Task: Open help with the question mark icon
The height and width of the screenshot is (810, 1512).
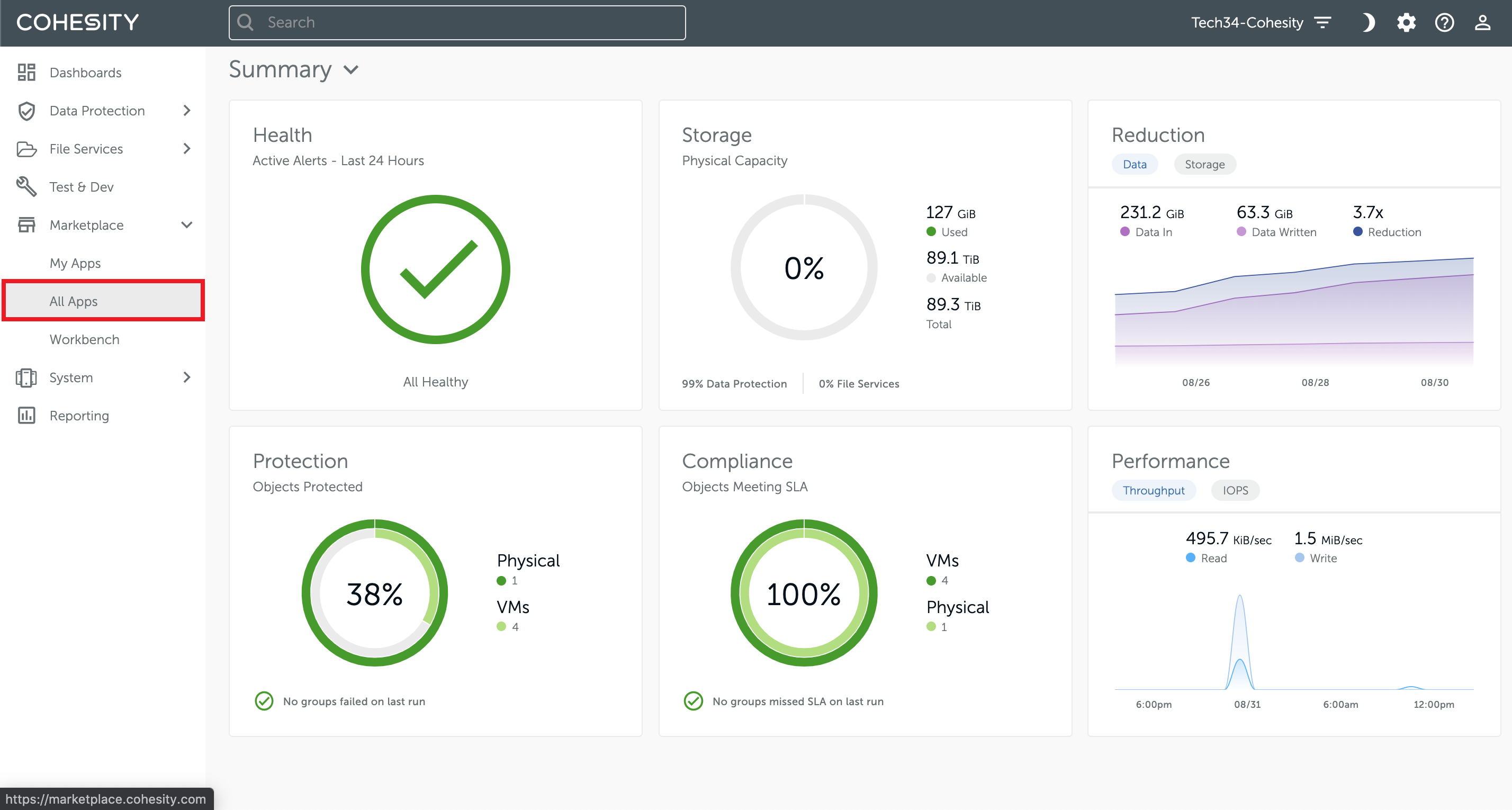Action: [x=1444, y=22]
